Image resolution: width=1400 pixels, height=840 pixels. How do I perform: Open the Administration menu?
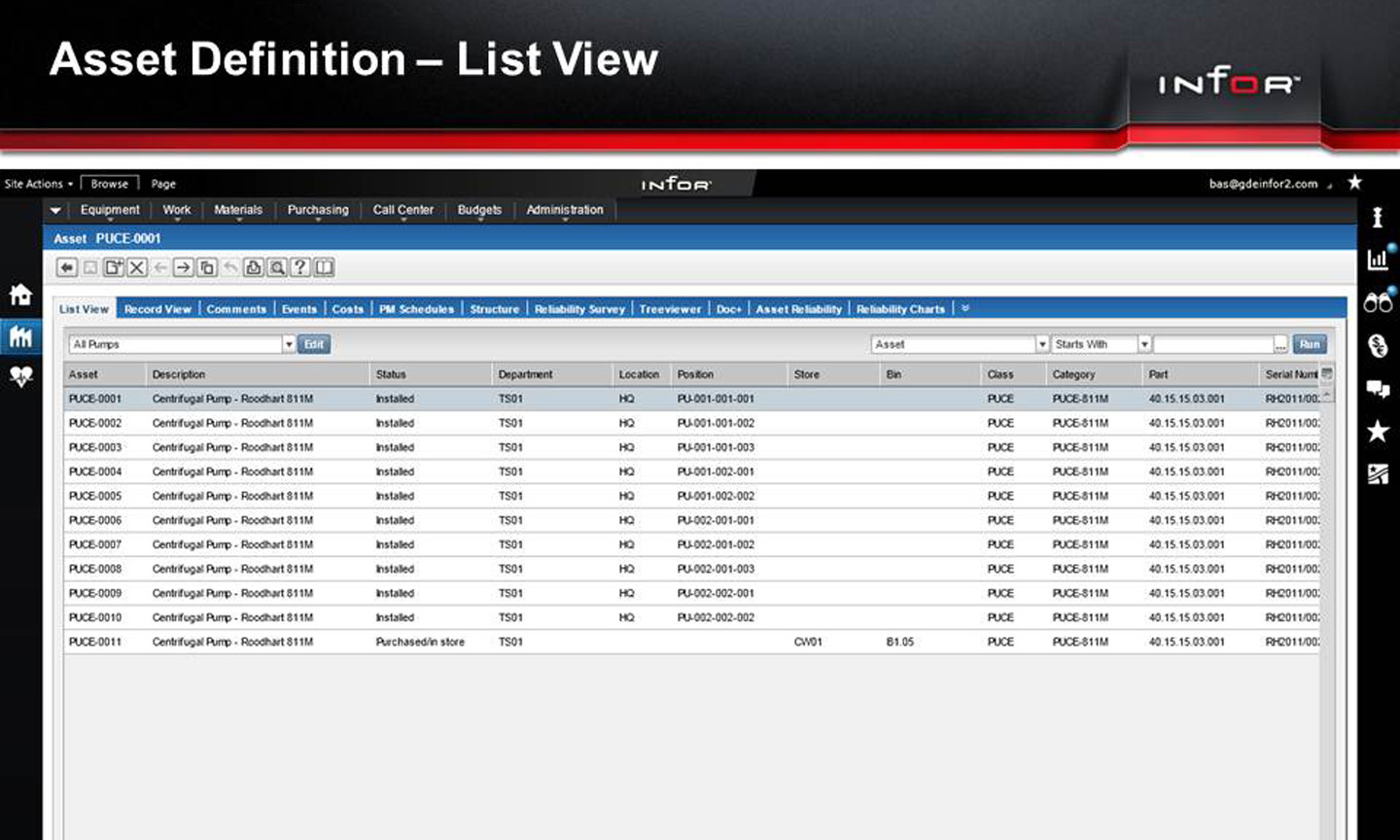[565, 210]
